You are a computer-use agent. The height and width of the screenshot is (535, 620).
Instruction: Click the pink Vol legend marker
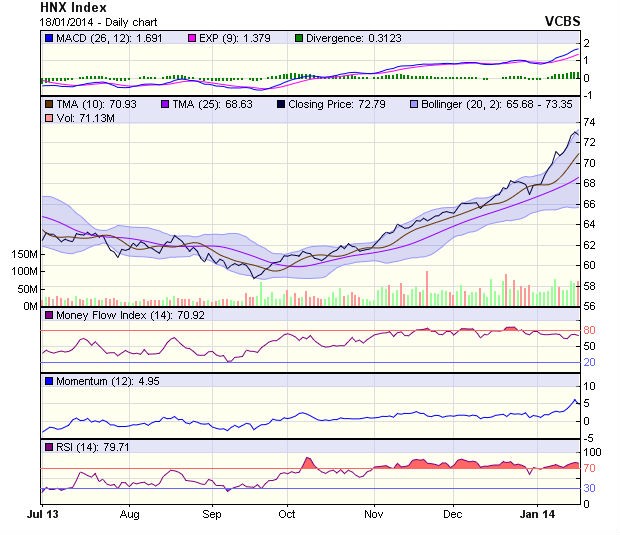48,119
